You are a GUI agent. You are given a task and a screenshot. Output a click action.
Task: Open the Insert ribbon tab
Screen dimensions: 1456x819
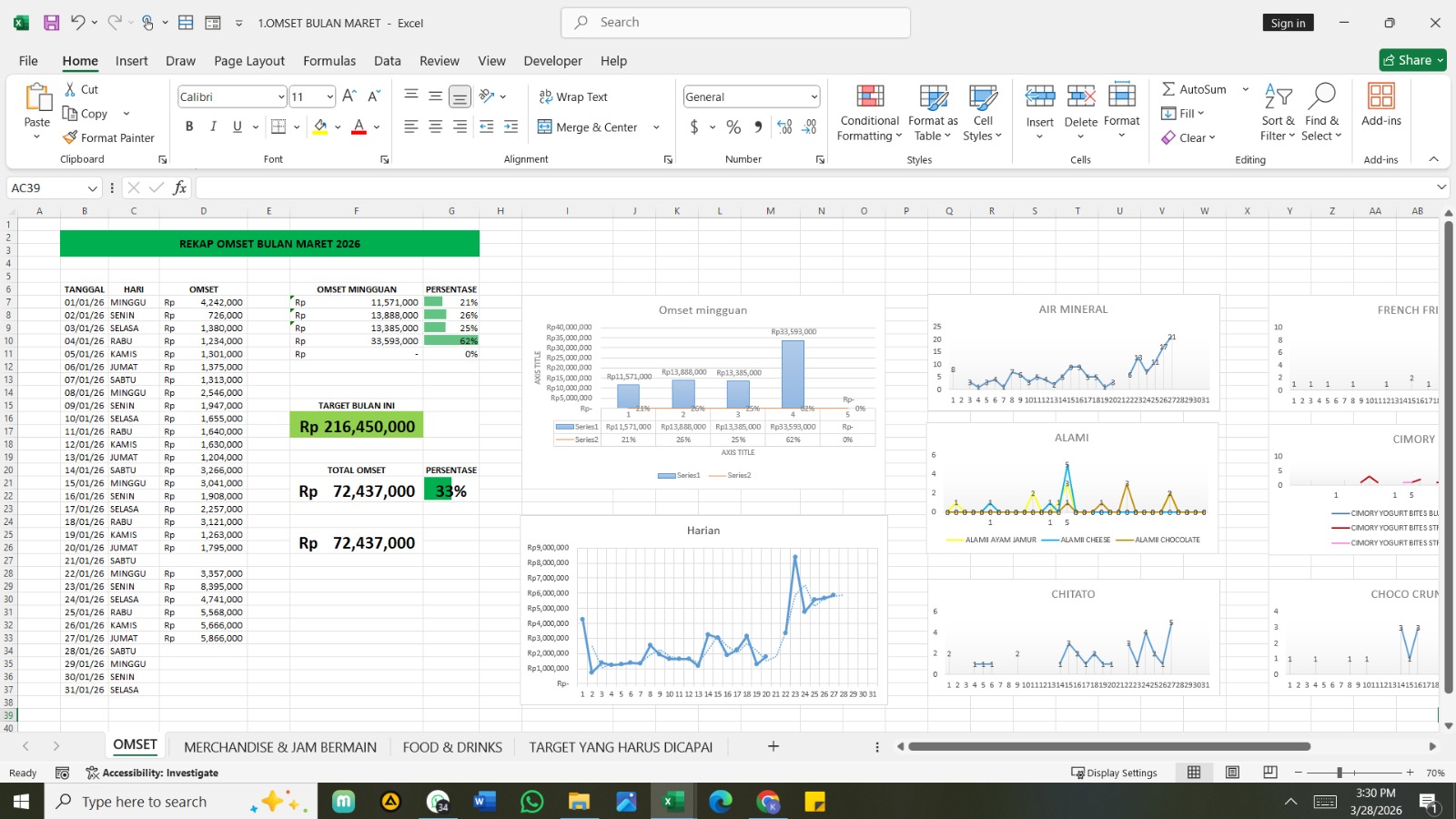point(132,61)
